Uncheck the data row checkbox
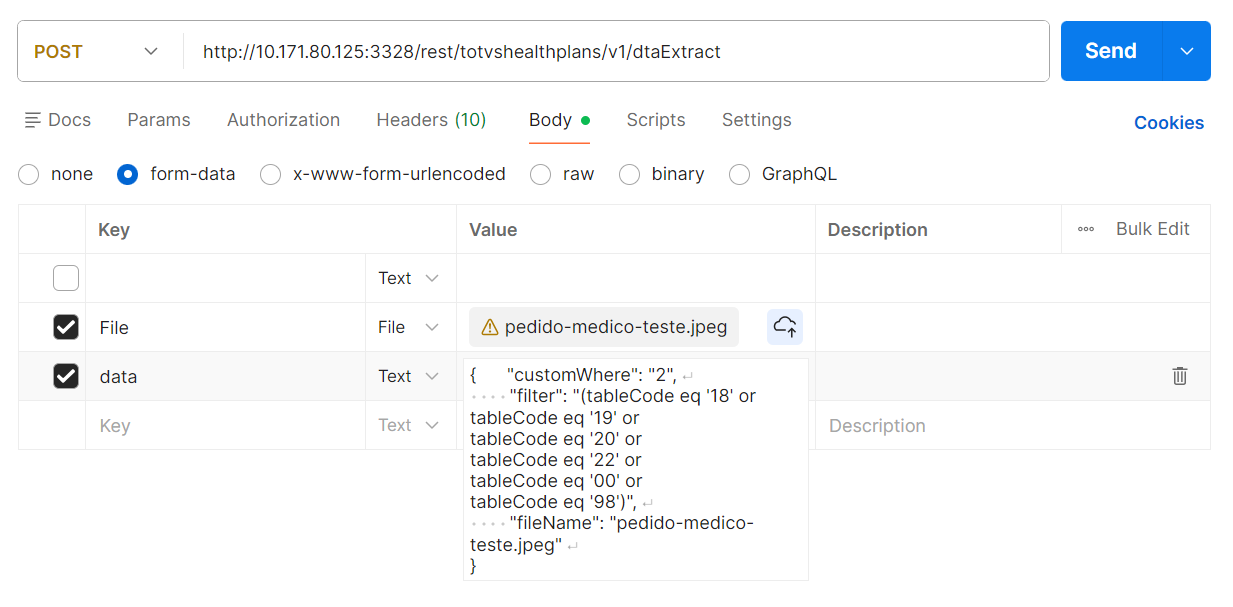1233x607 pixels. [66, 376]
